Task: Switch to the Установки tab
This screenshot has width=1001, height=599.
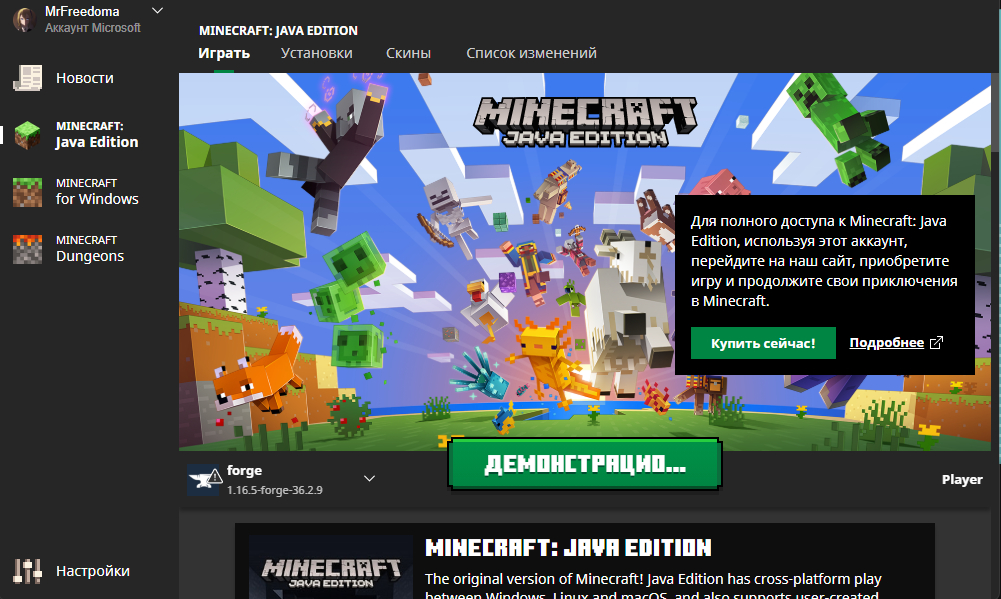Action: click(x=317, y=53)
